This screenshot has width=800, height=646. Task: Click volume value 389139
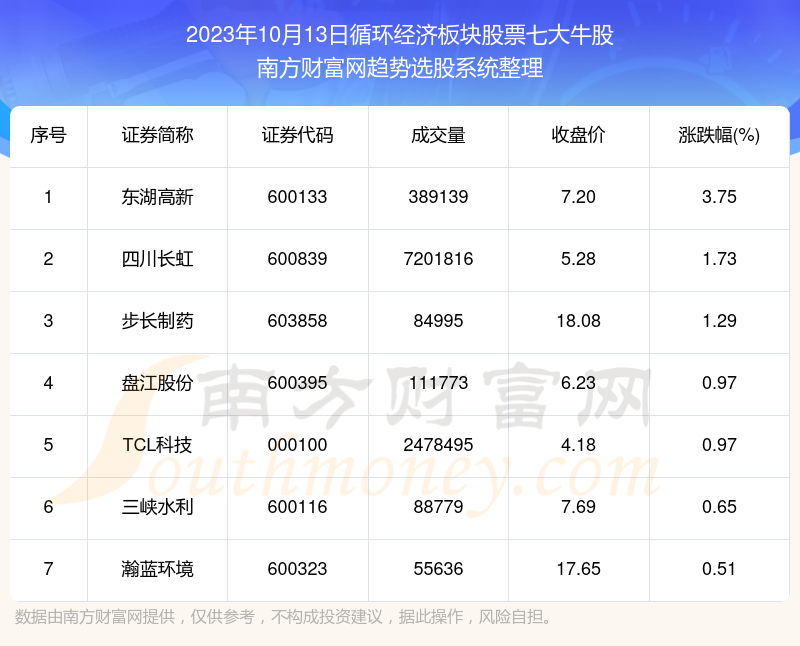(x=438, y=197)
